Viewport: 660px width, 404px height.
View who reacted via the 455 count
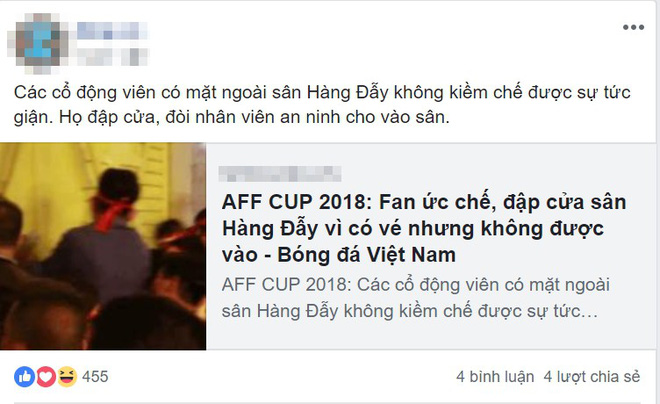95,377
